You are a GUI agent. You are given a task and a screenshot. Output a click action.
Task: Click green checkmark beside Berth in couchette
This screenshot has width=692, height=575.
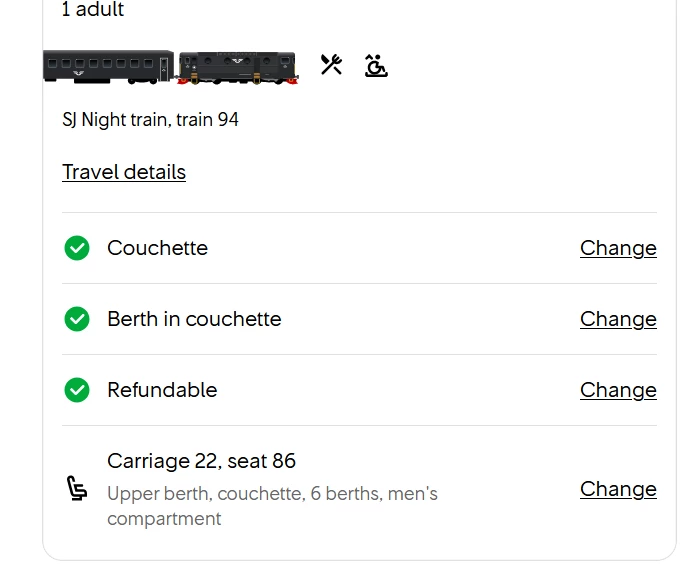pos(77,319)
